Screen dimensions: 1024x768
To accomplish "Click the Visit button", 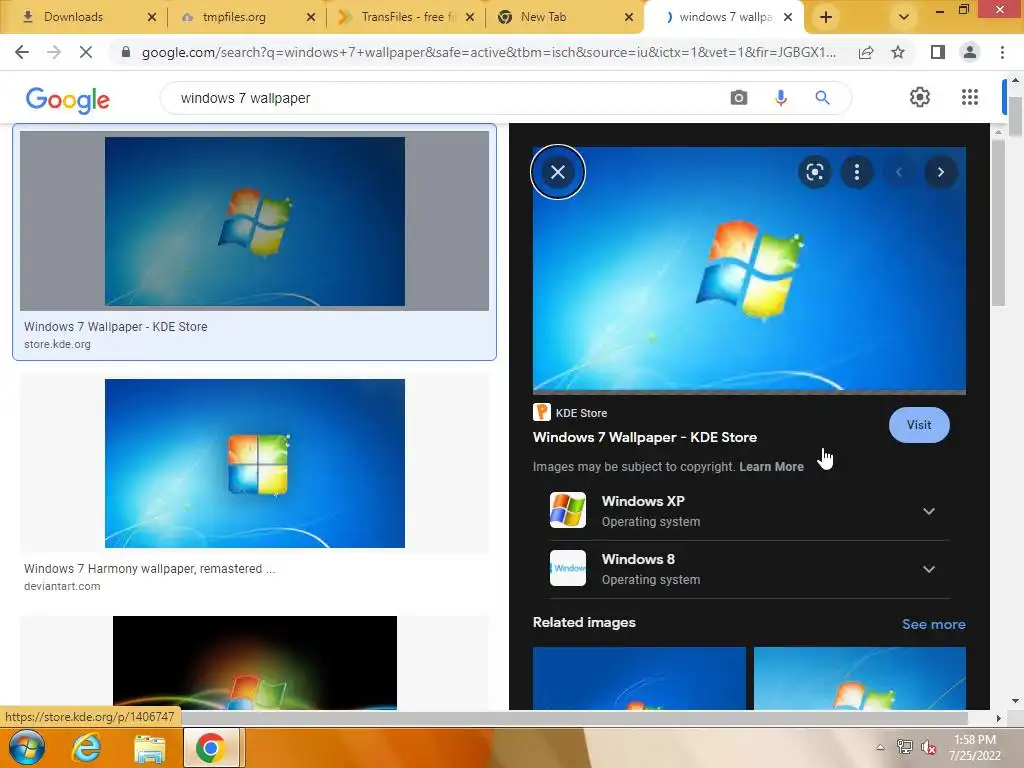I will click(x=919, y=425).
